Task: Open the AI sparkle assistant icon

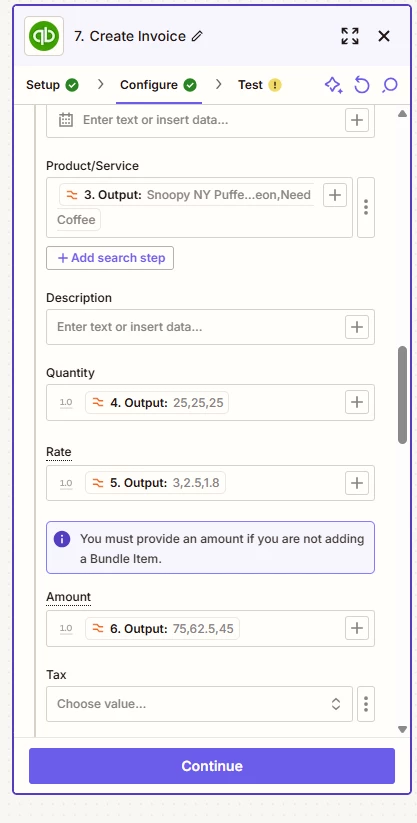Action: (333, 85)
